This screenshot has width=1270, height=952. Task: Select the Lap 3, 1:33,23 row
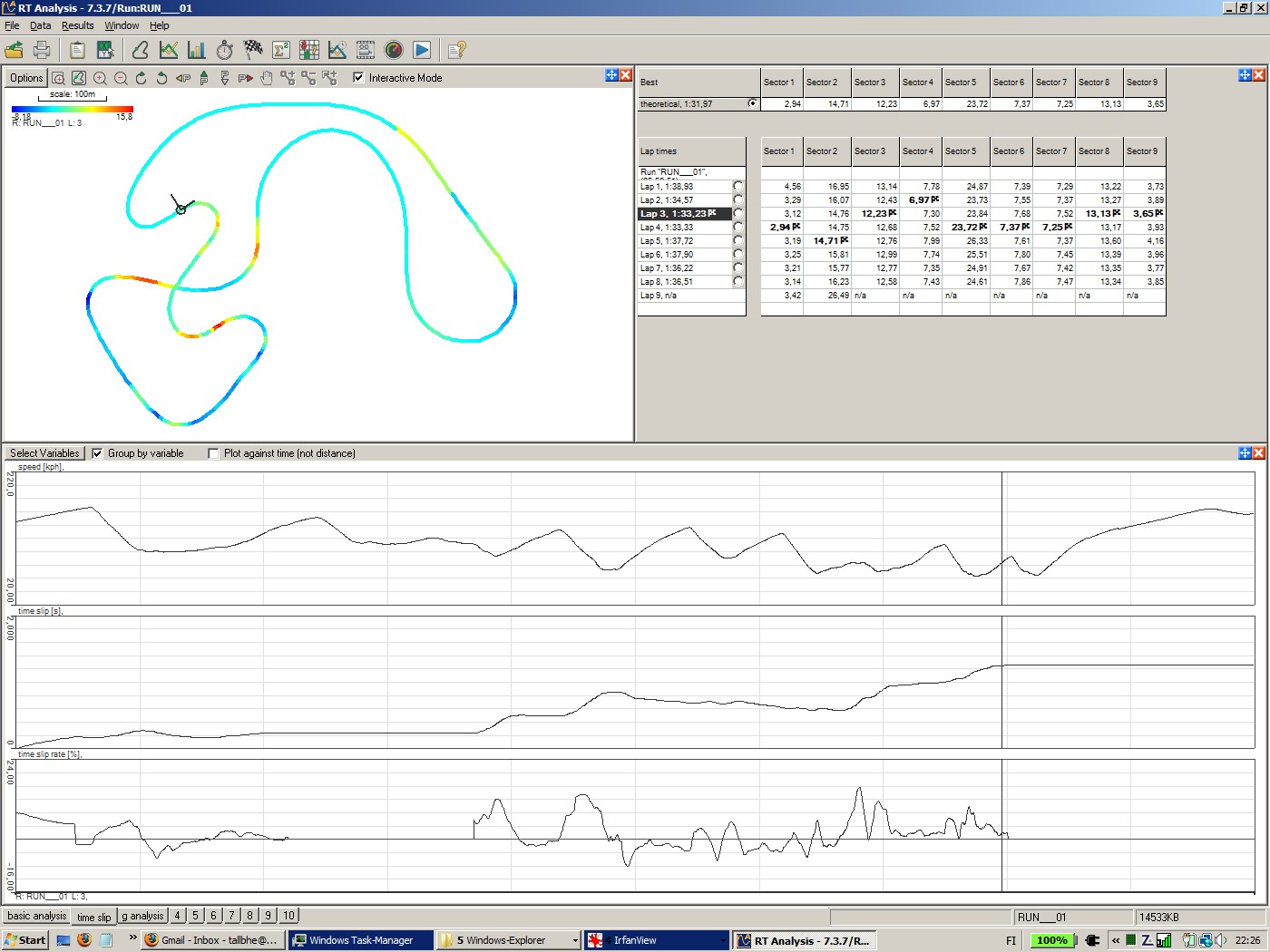coord(685,213)
